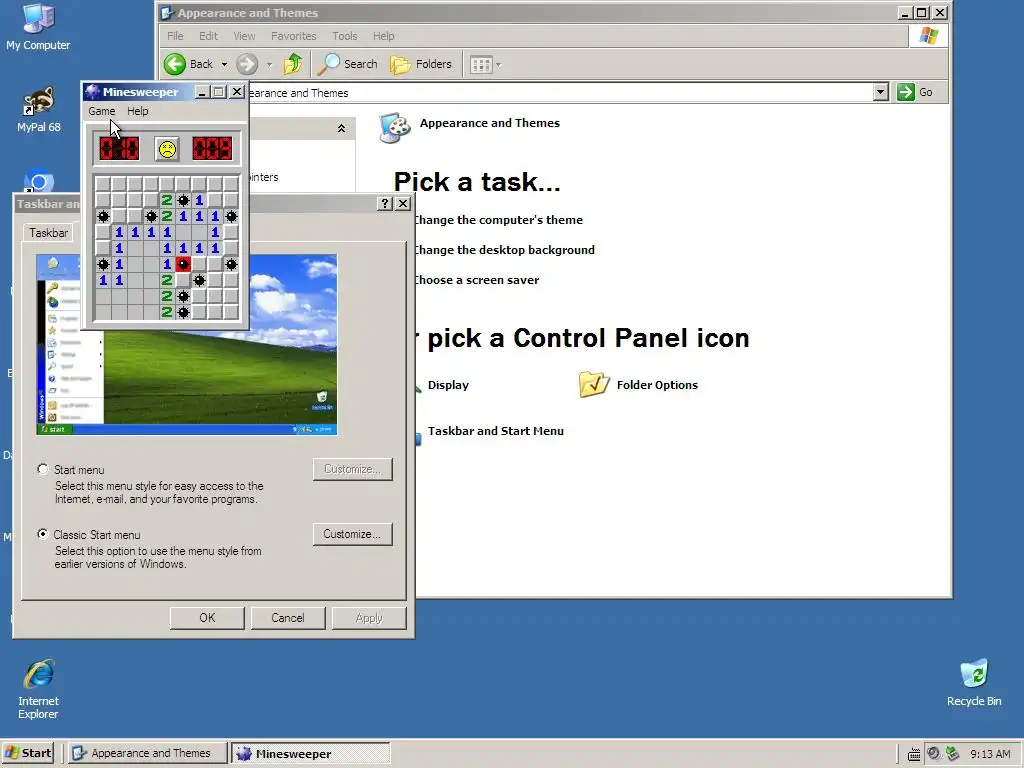The image size is (1024, 768).
Task: Open the Game menu in Minesweeper
Action: (x=102, y=111)
